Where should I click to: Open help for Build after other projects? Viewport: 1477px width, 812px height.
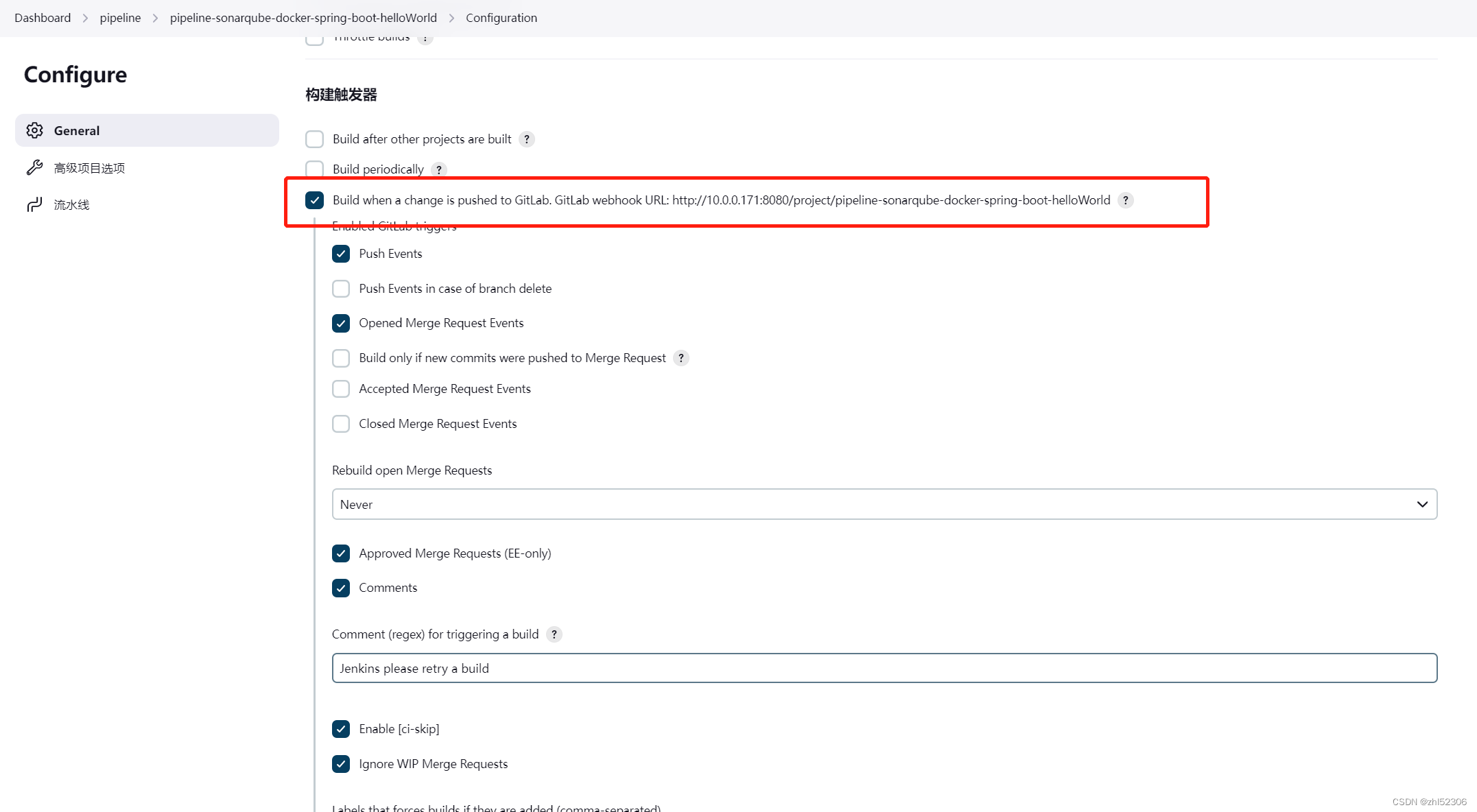pyautogui.click(x=527, y=139)
